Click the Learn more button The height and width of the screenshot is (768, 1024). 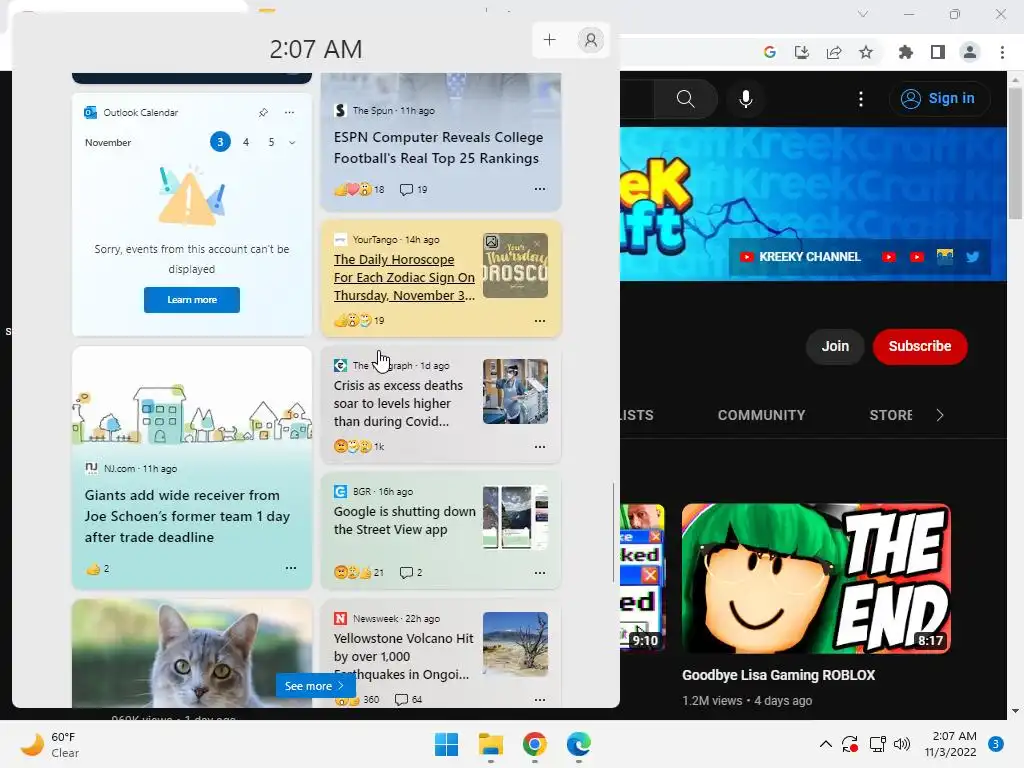[x=192, y=300]
